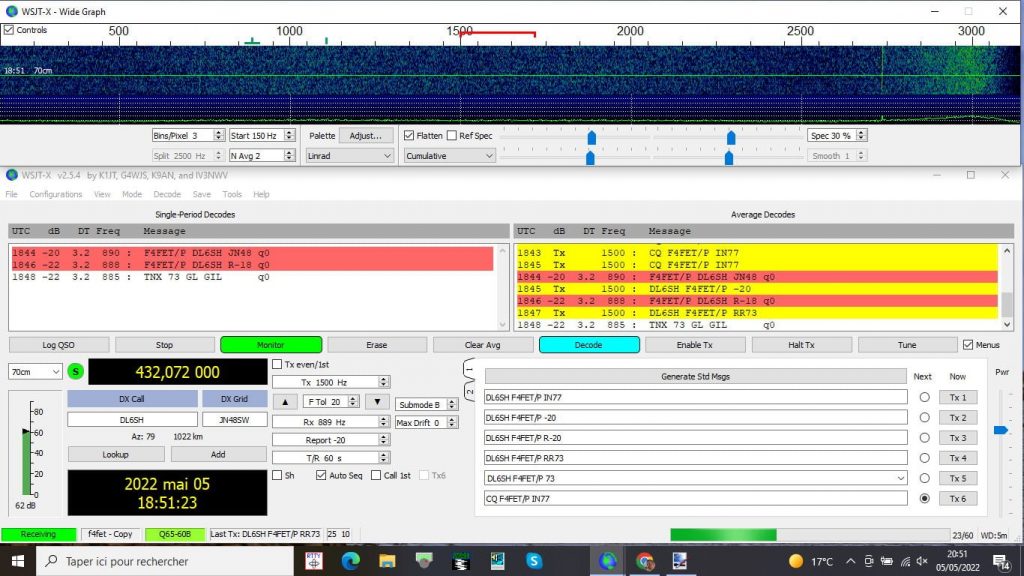
Task: Adjust the Bins/Pixel spinner
Action: pos(219,136)
